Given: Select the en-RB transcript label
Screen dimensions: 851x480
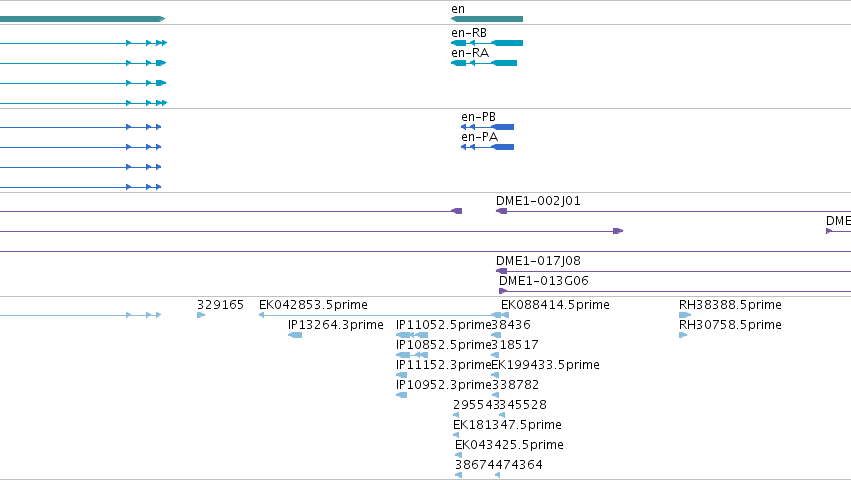Looking at the screenshot, I should (469, 33).
